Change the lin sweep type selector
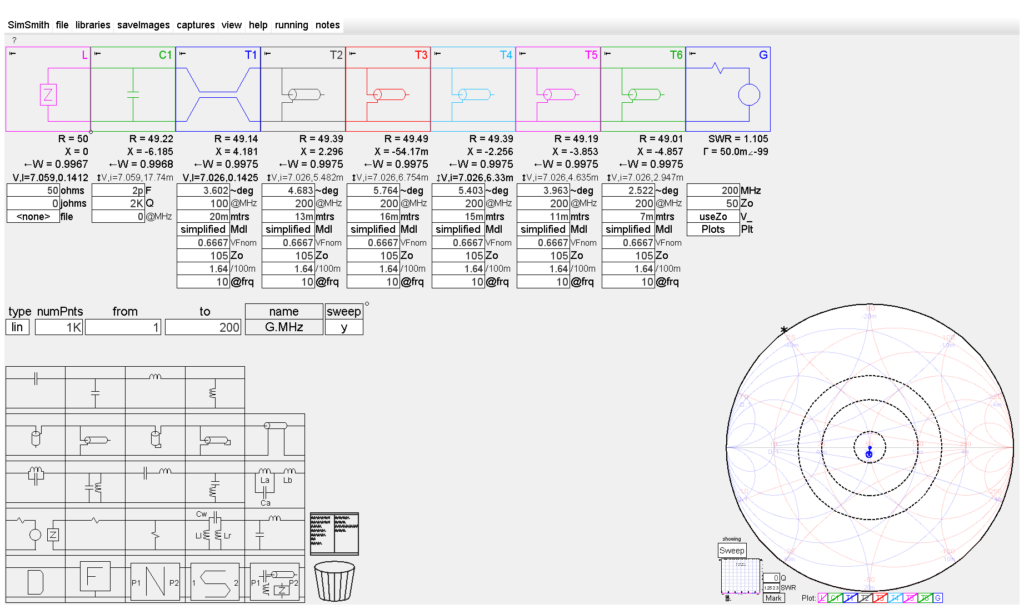This screenshot has height=609, width=1024. (18, 327)
